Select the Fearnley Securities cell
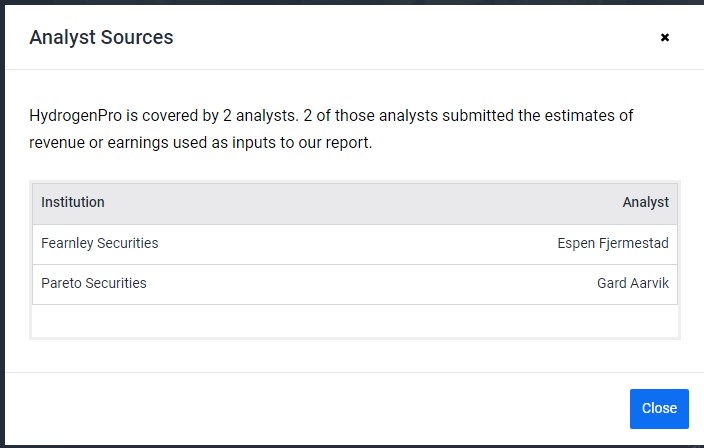Image resolution: width=704 pixels, height=448 pixels. pos(100,243)
